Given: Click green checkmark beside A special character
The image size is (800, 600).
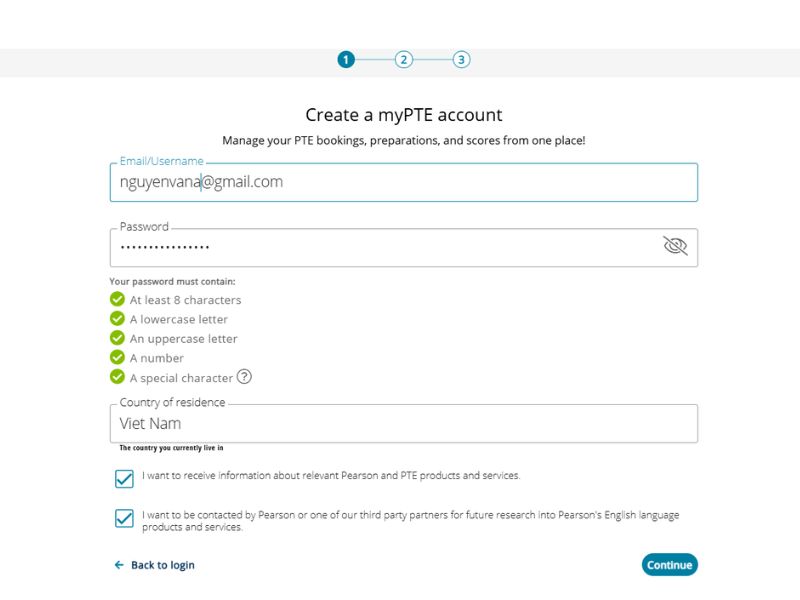Looking at the screenshot, I should click(117, 377).
